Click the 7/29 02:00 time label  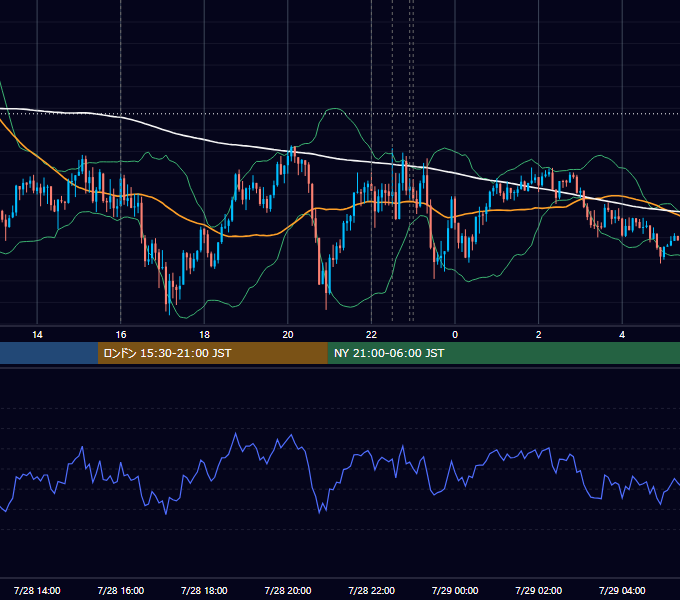click(539, 590)
